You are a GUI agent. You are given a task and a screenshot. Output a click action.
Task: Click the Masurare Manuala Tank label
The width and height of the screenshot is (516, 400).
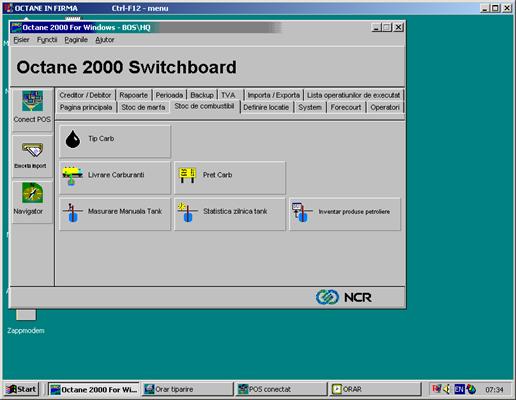[125, 211]
